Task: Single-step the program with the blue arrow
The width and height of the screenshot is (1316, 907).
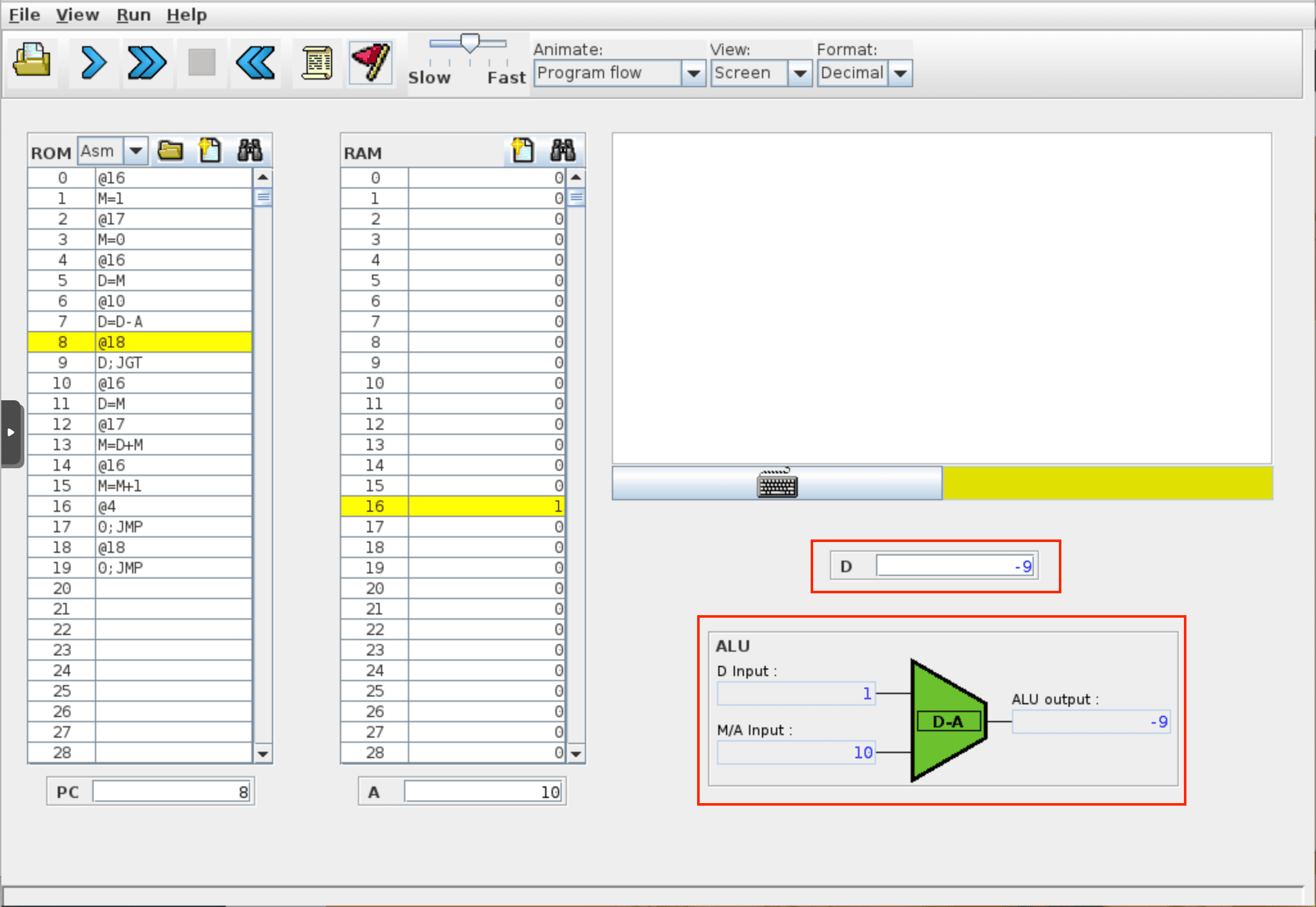Action: (94, 63)
